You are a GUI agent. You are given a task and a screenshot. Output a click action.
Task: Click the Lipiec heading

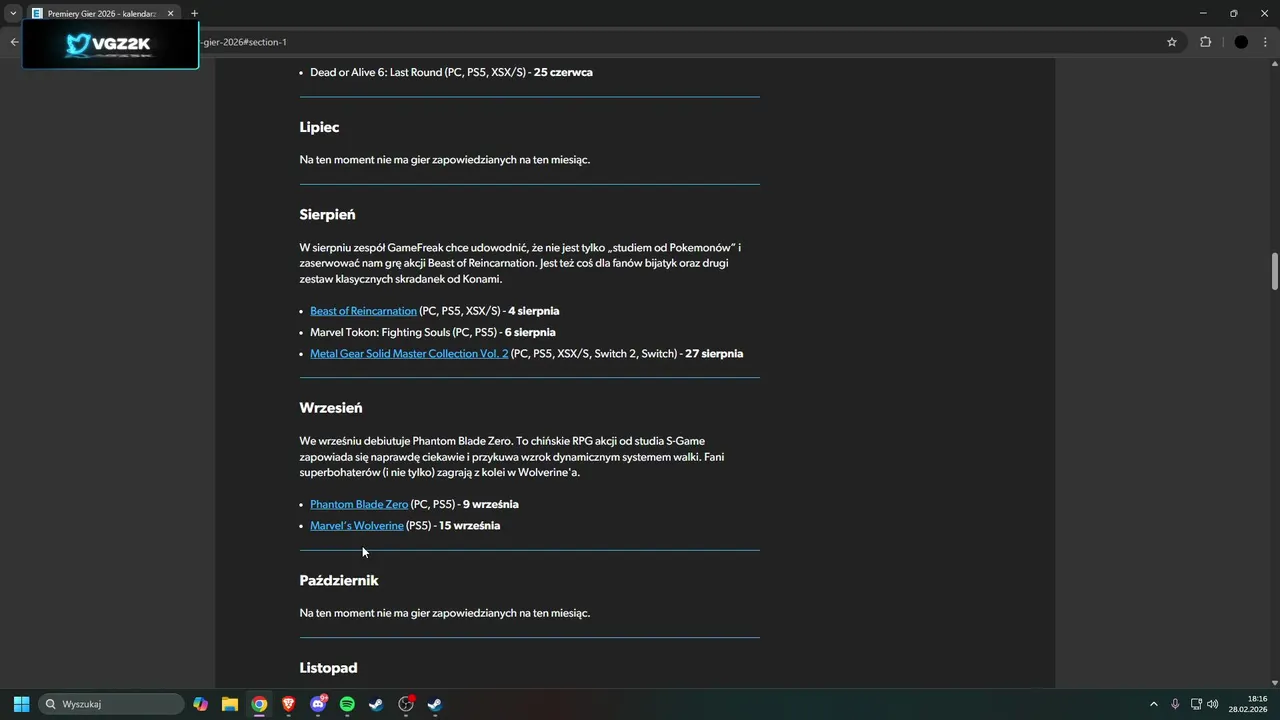click(319, 127)
